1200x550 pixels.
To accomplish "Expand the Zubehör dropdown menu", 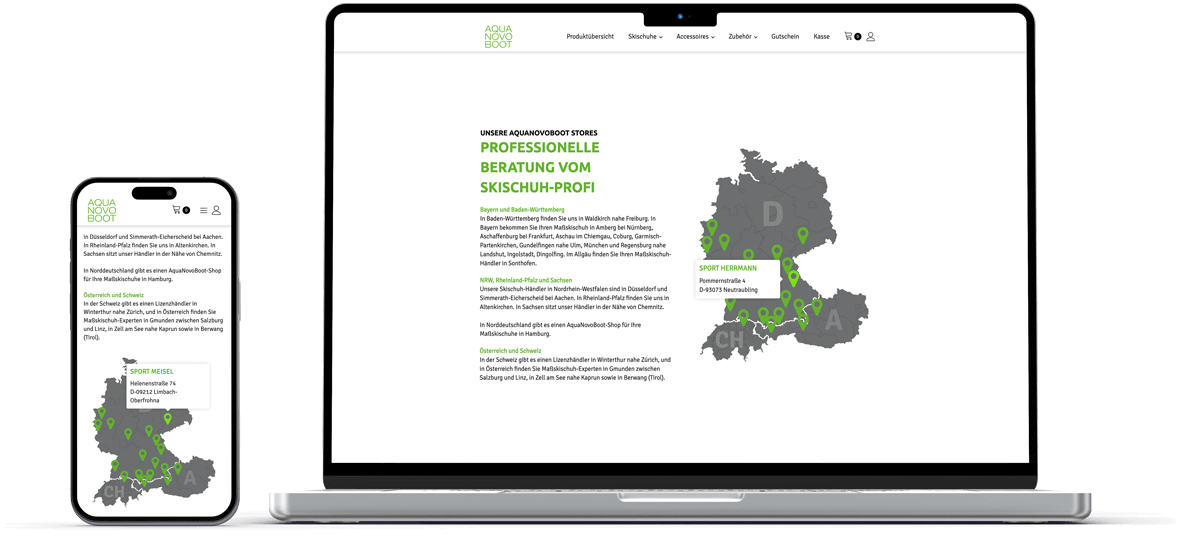I will tap(743, 37).
